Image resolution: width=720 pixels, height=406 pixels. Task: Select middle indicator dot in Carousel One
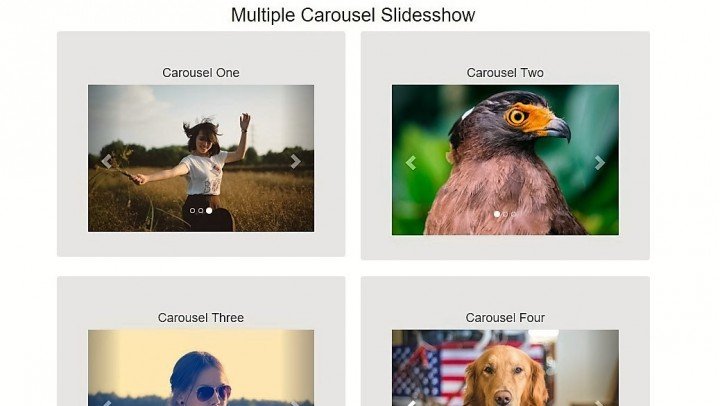pyautogui.click(x=201, y=211)
